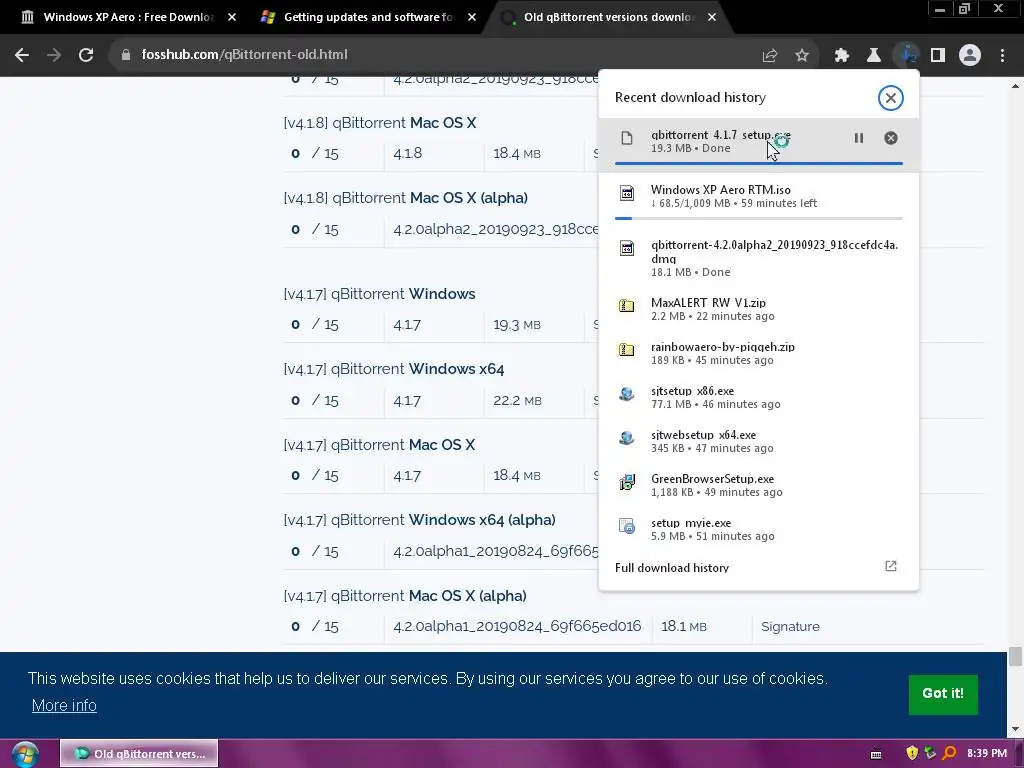Close the Getting updates and software tab

pos(472,17)
